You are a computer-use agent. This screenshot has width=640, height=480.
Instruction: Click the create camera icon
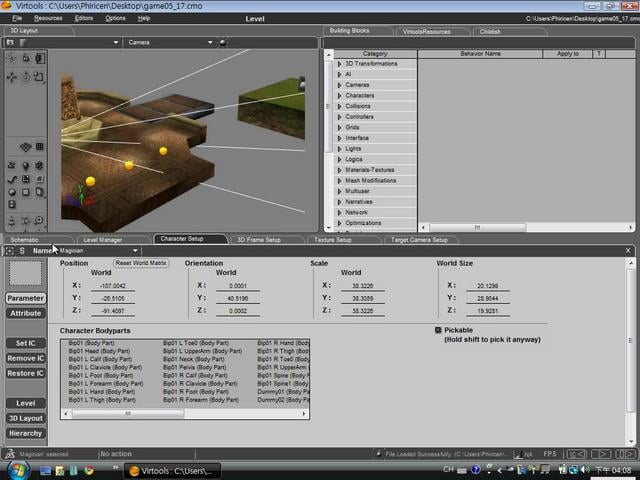(12, 165)
